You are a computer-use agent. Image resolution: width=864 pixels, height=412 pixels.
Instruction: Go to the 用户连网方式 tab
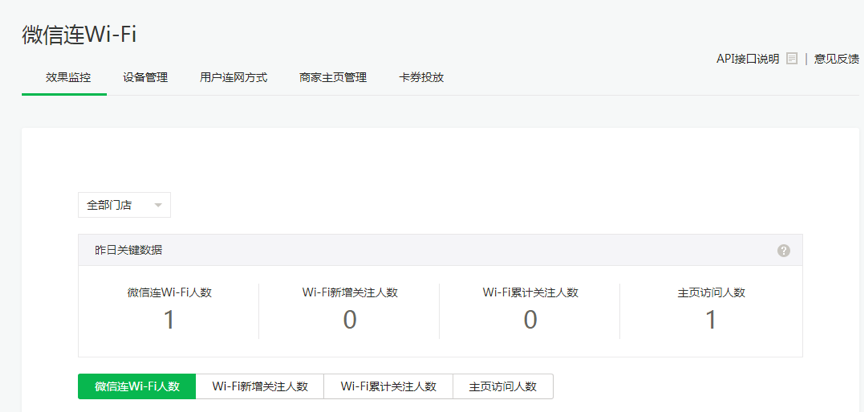click(233, 77)
